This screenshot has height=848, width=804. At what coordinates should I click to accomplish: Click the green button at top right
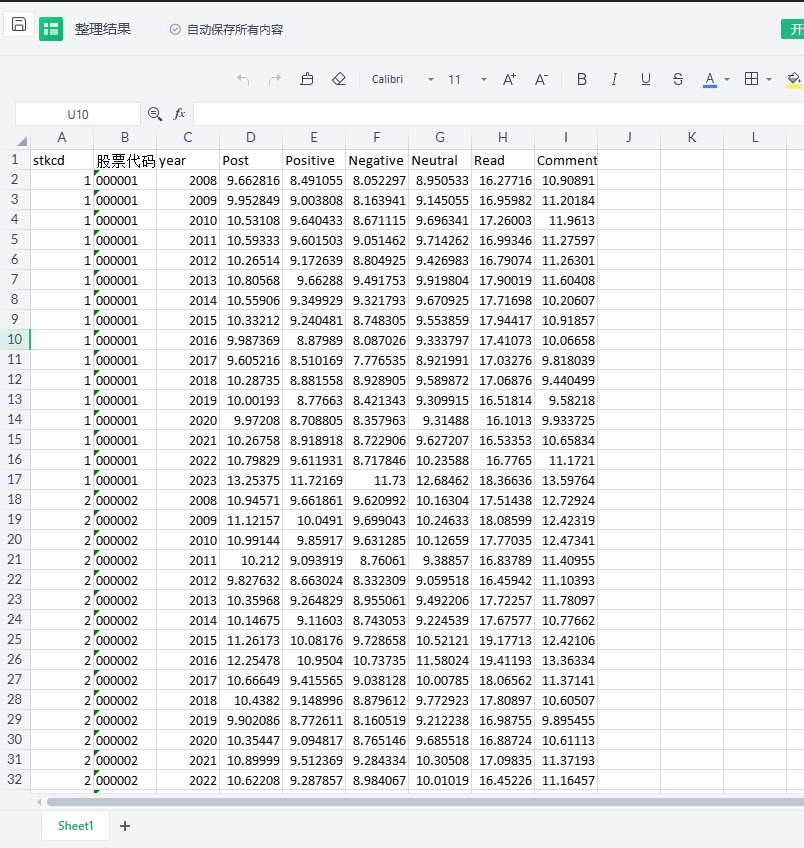tap(792, 29)
